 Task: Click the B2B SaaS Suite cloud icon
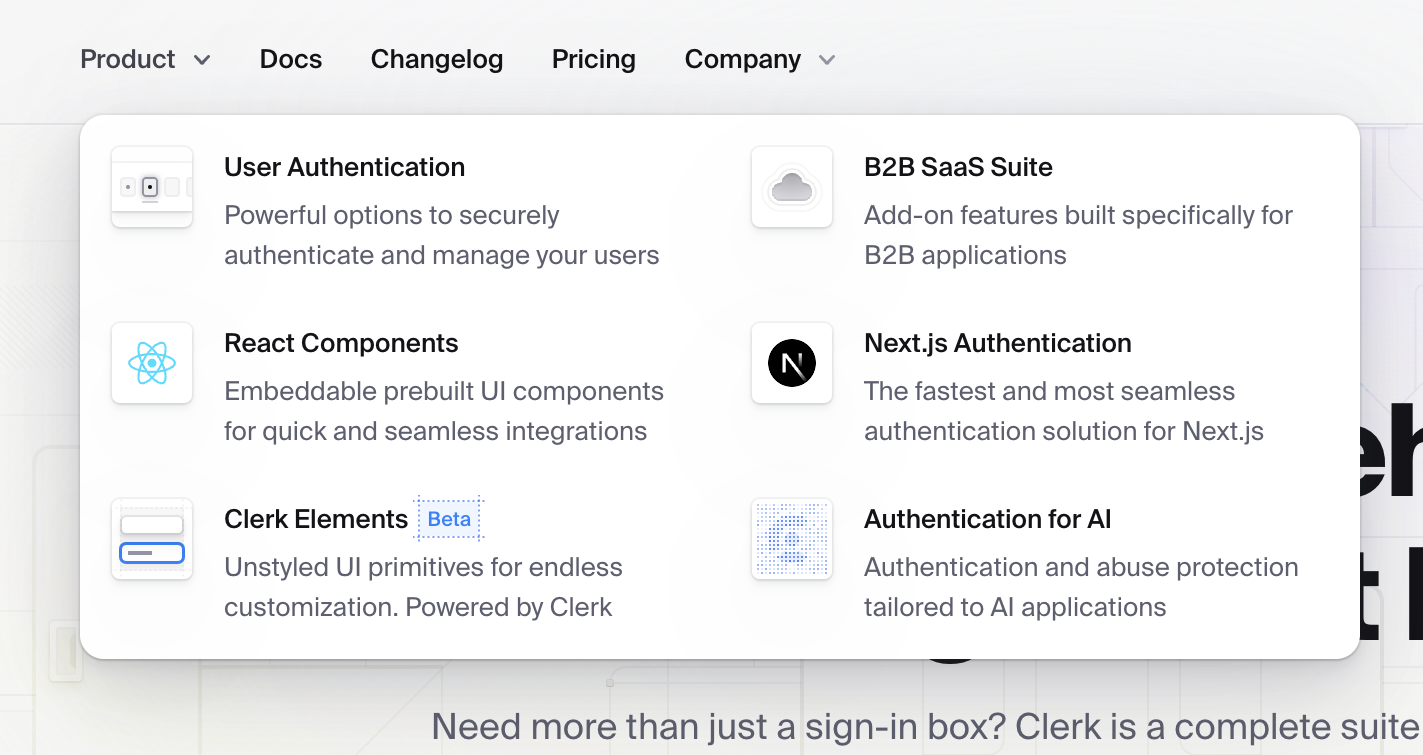(x=792, y=187)
